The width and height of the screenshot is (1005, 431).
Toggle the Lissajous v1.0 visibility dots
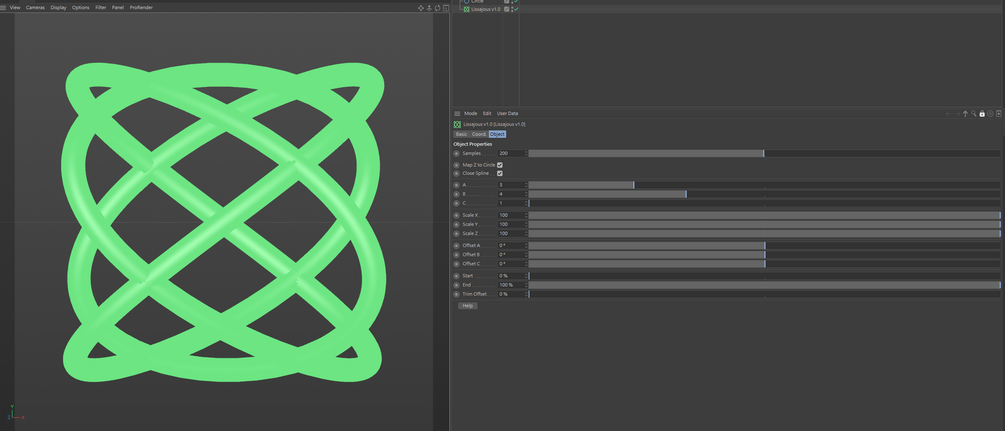[511, 10]
